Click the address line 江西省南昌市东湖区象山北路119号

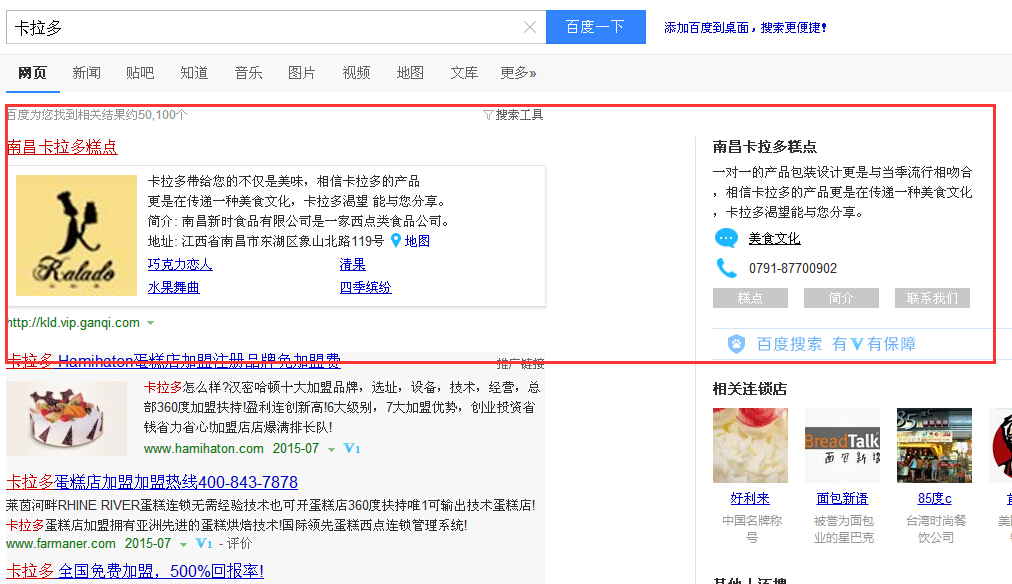[x=283, y=241]
